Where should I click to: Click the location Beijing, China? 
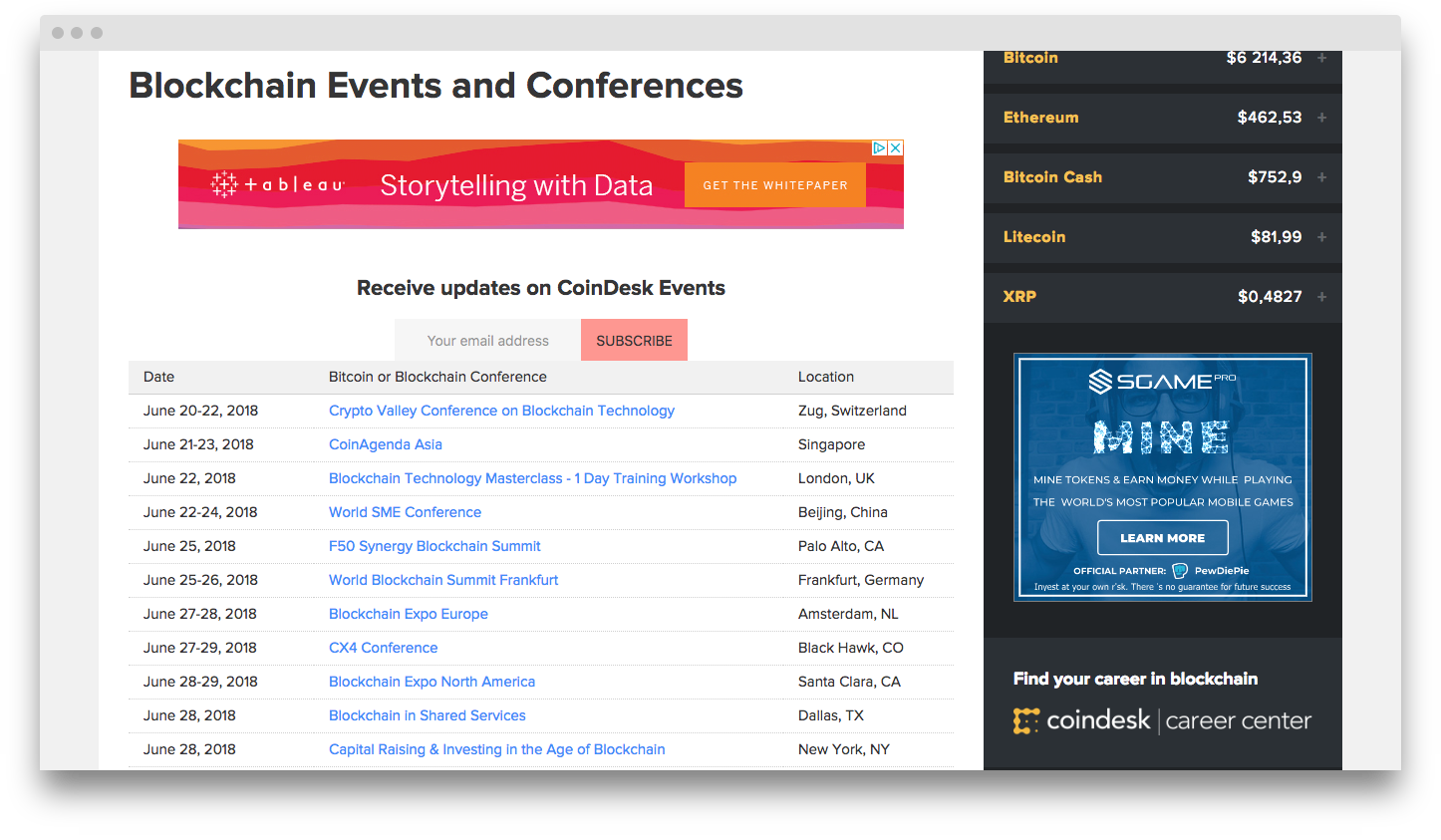tap(842, 512)
